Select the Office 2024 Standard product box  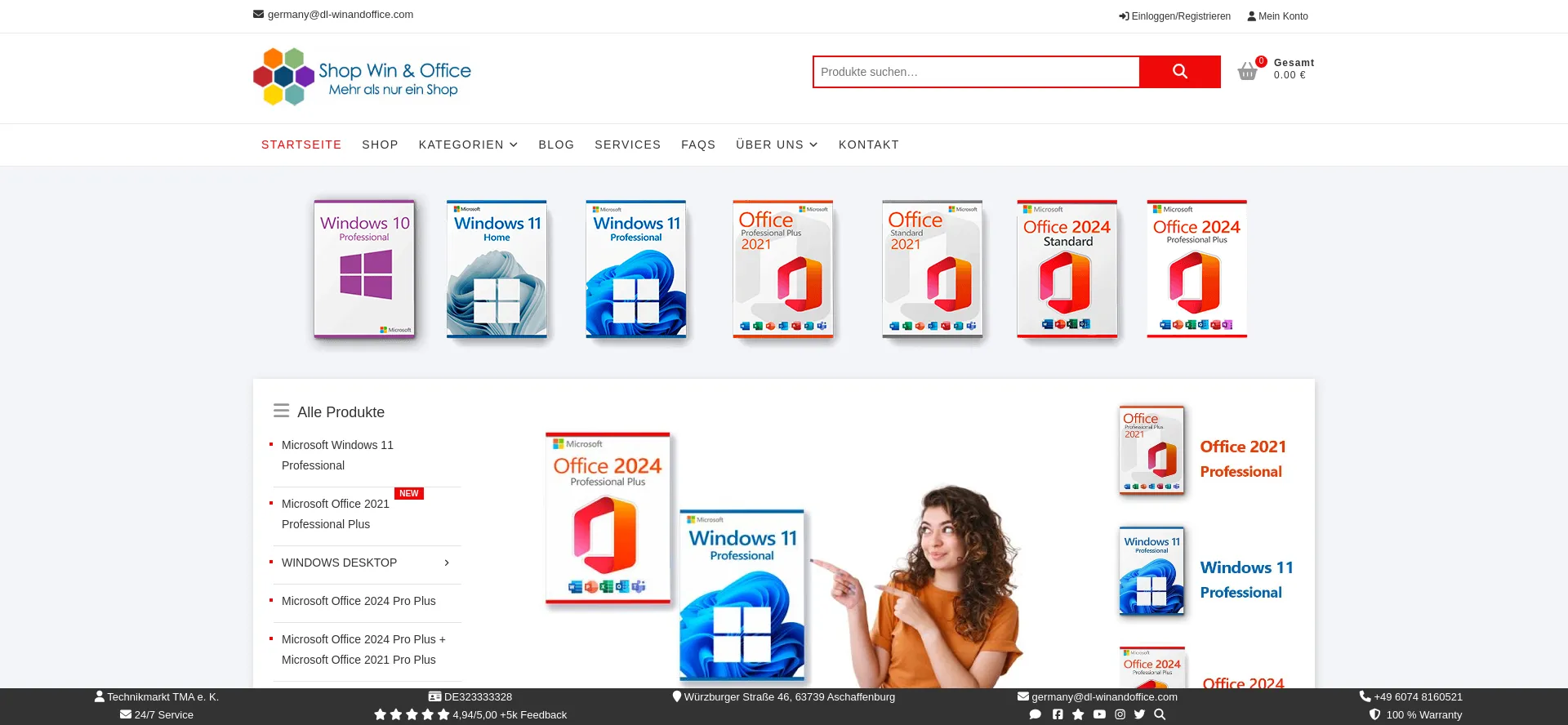[x=1067, y=269]
